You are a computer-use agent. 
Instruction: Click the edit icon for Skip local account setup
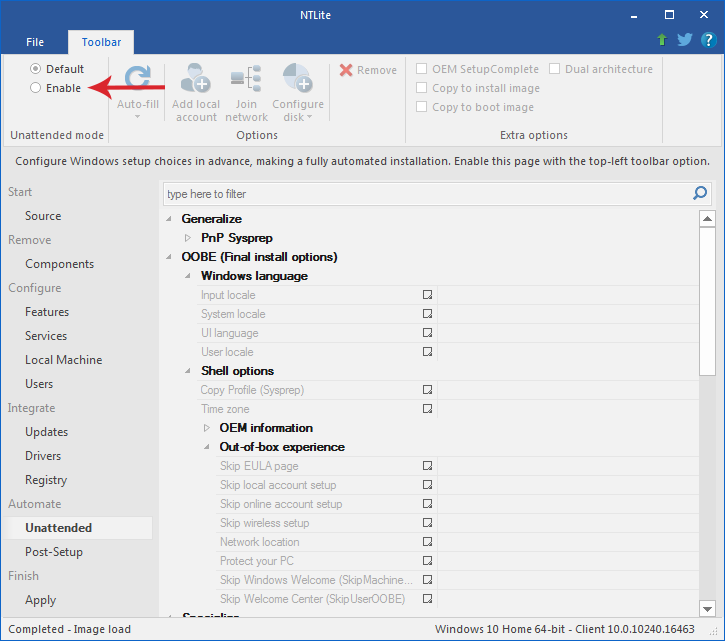tap(427, 484)
